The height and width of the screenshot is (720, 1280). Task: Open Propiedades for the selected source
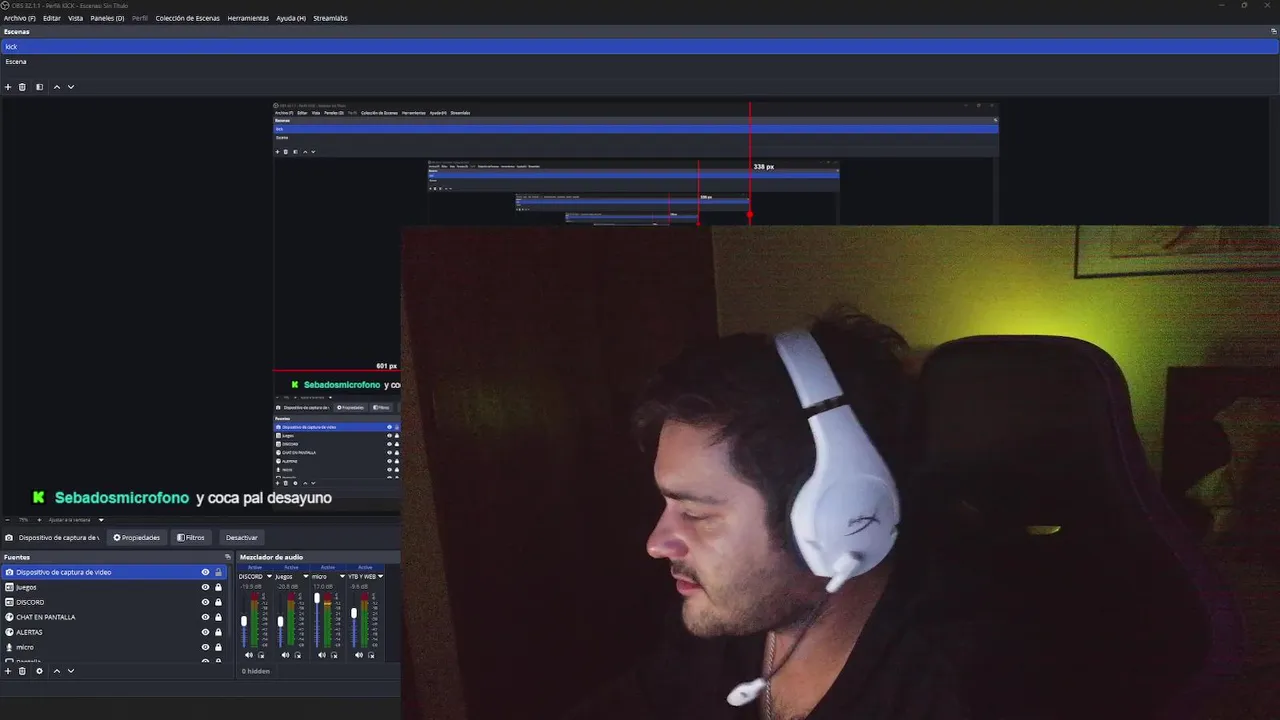click(x=136, y=537)
